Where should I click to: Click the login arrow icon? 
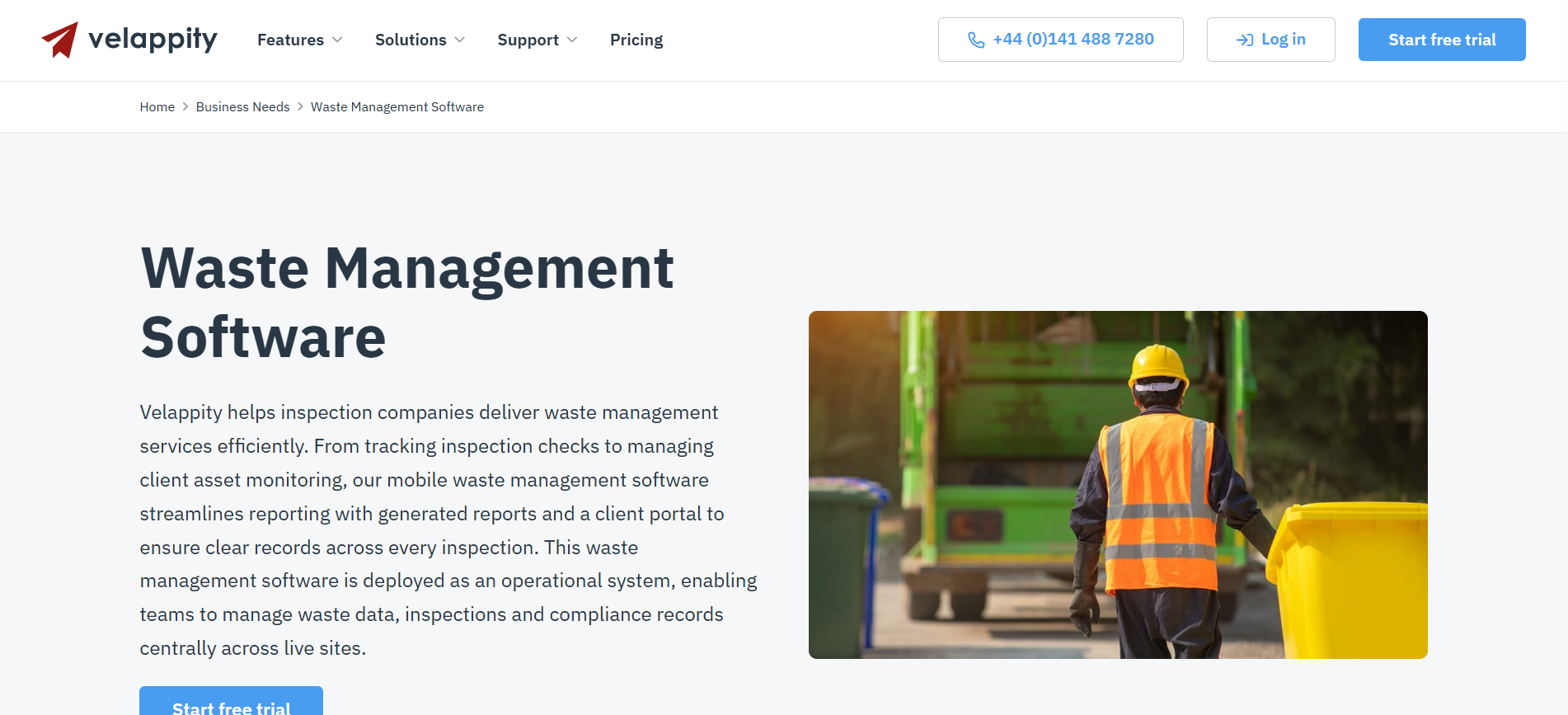tap(1245, 40)
